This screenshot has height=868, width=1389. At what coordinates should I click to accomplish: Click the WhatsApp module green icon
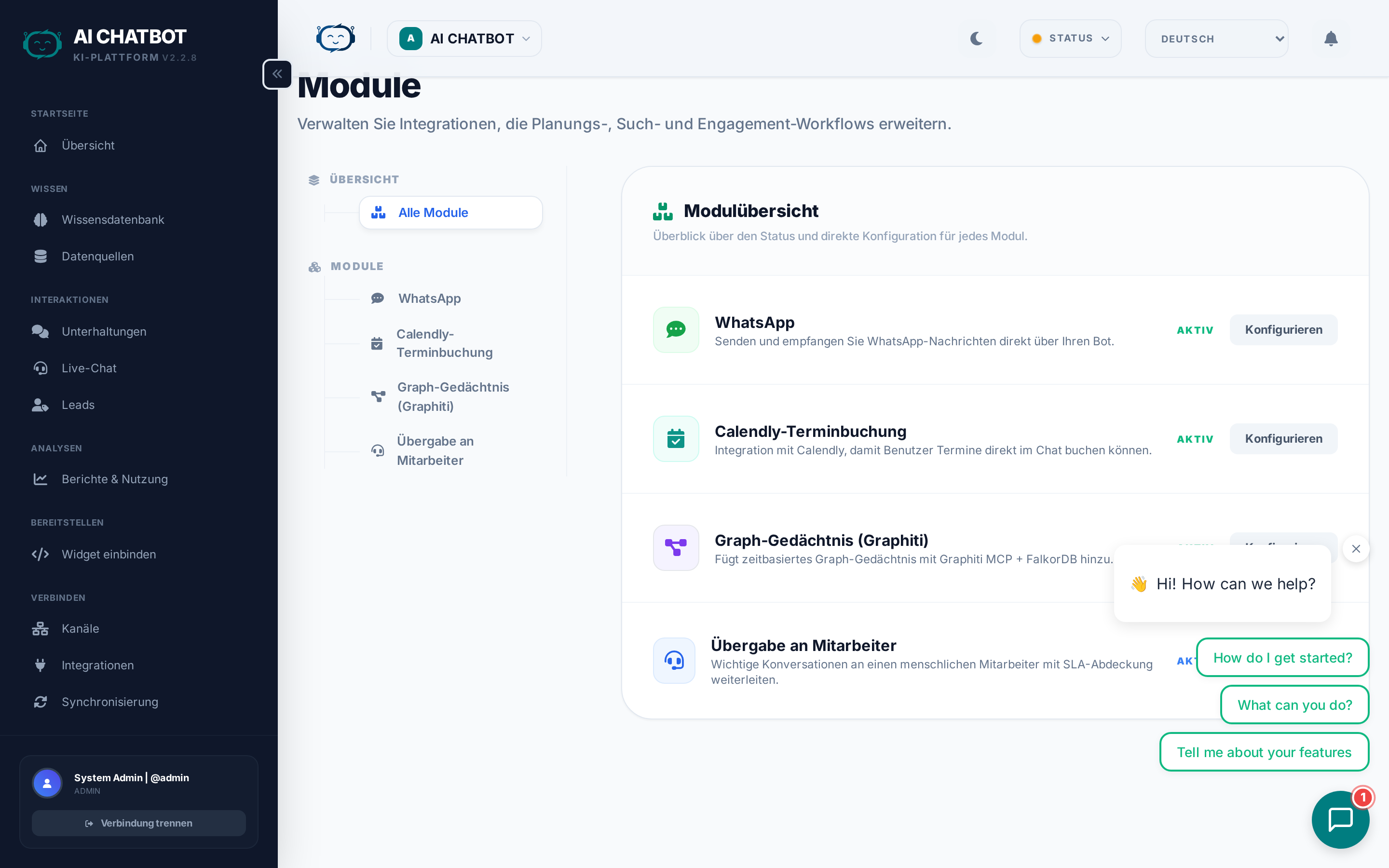click(x=676, y=329)
